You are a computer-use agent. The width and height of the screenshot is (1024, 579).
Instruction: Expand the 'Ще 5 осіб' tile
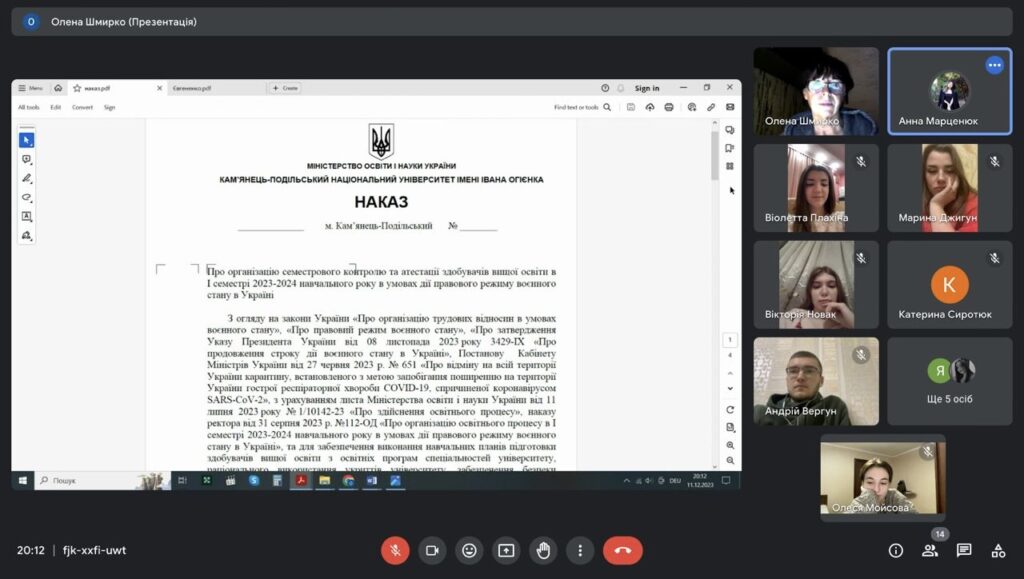(949, 381)
